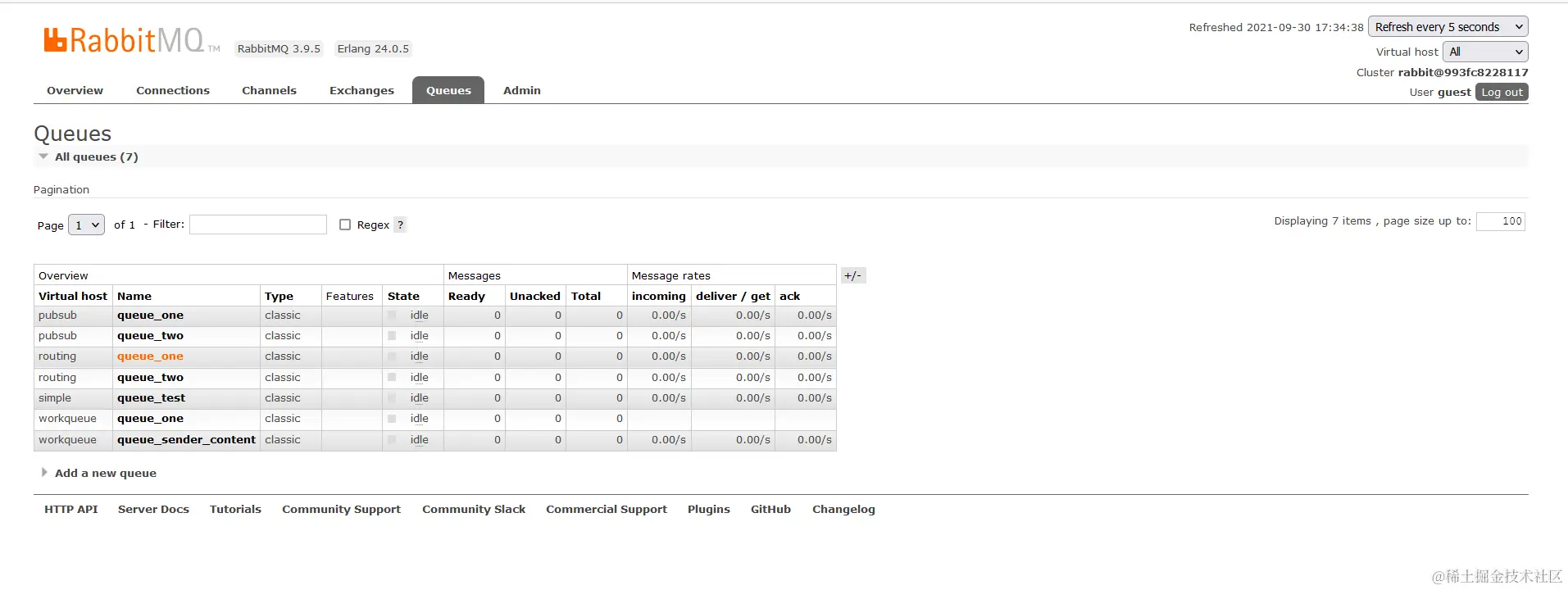Sort by Ready column header
Screen dimensions: 1568x590
(x=466, y=296)
